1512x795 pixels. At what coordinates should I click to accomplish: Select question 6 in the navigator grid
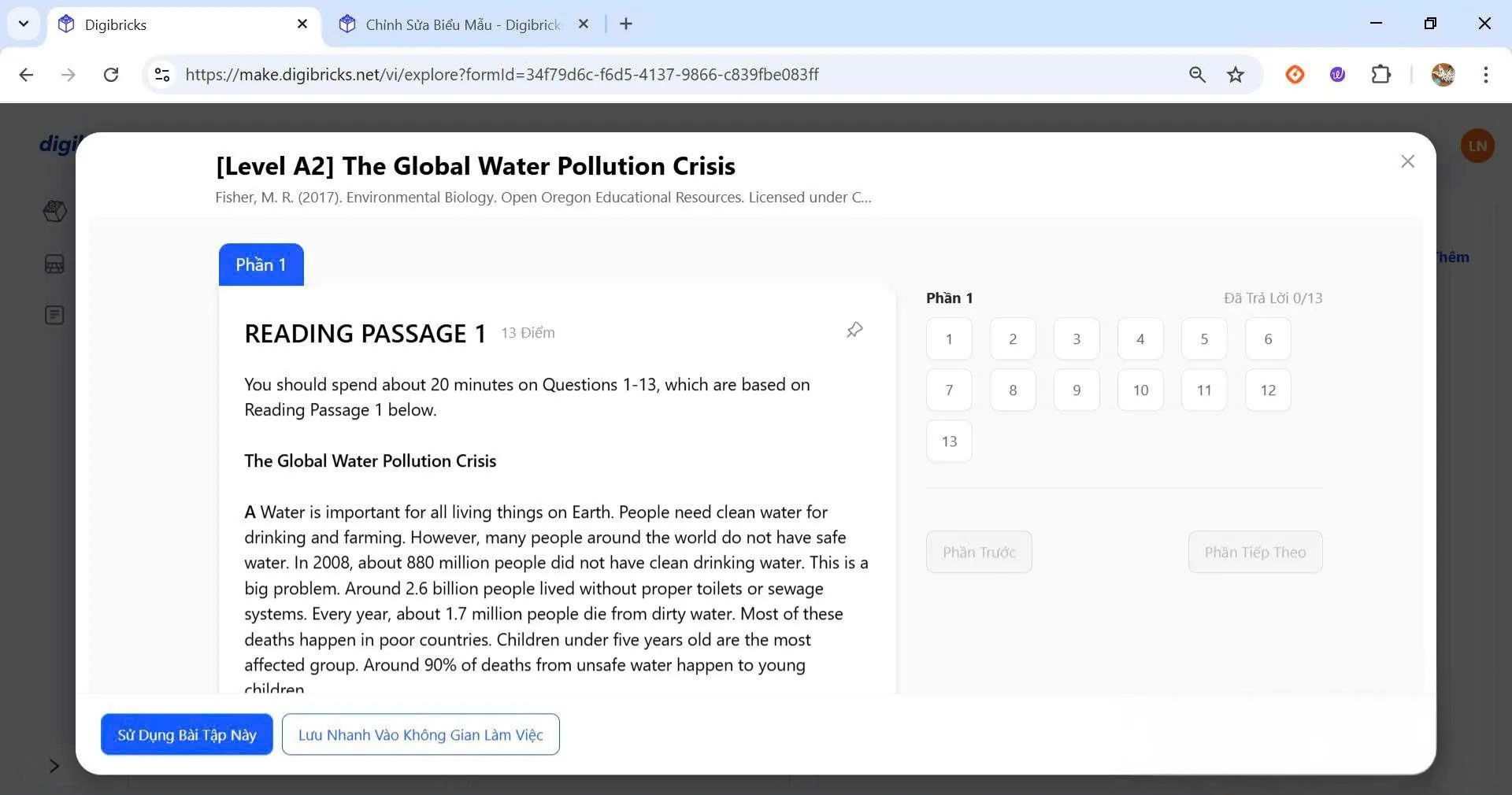(1268, 339)
